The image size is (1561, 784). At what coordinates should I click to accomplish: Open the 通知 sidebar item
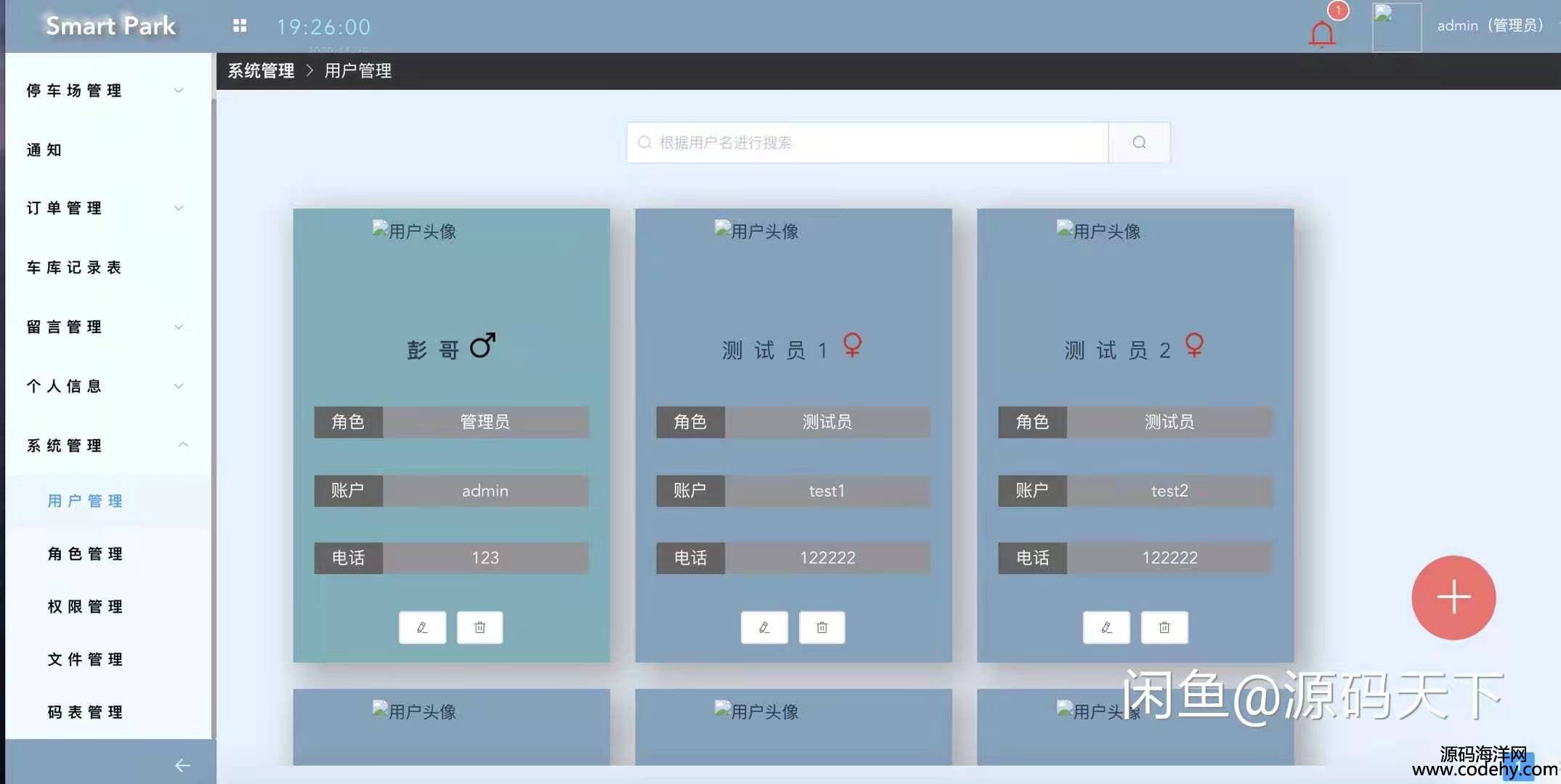pos(44,150)
